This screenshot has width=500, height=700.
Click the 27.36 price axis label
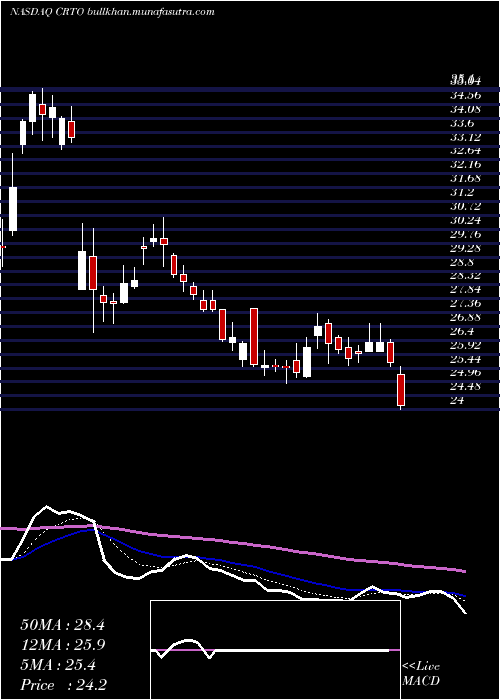pos(465,304)
